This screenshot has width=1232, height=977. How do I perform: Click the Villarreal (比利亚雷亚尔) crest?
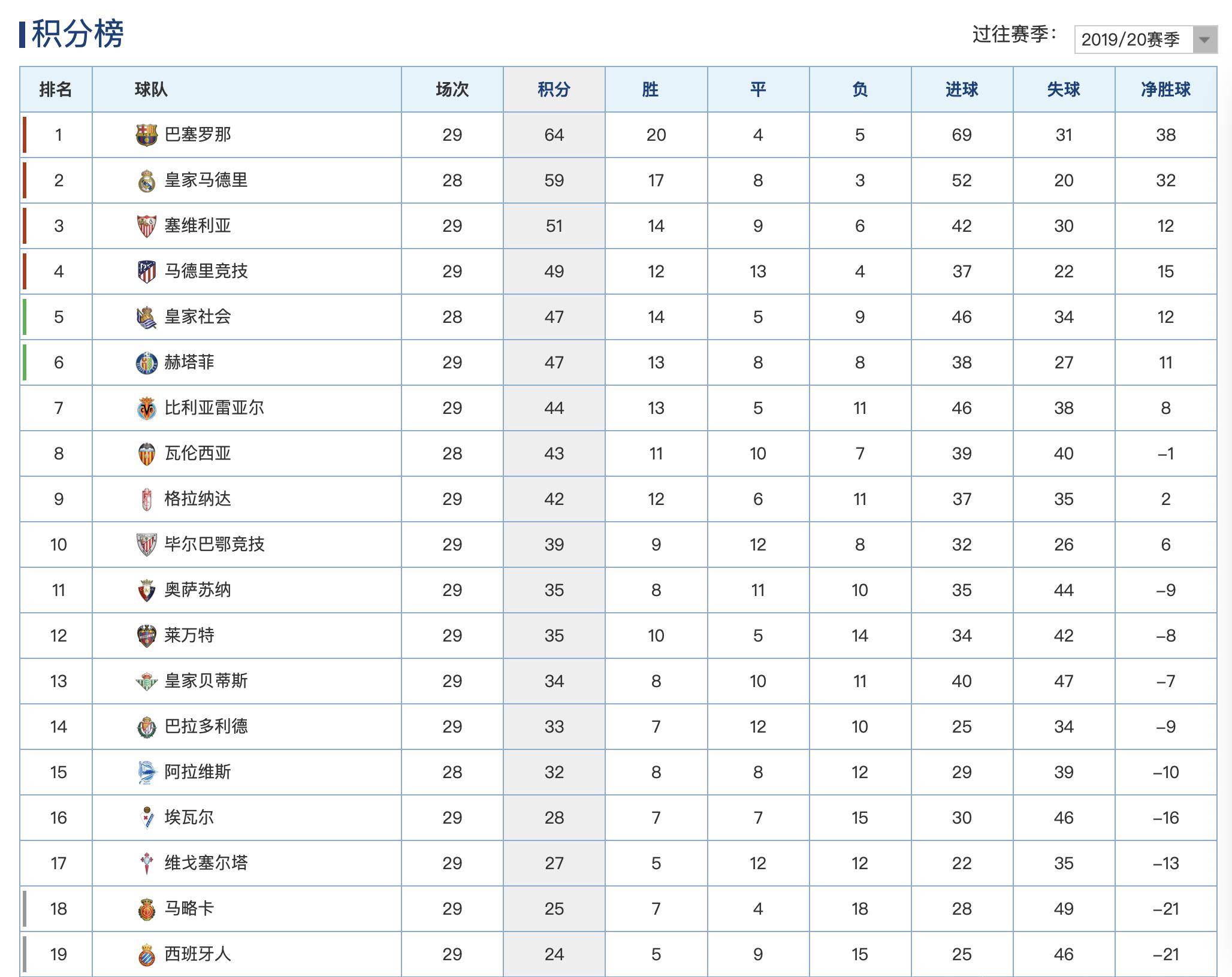click(x=147, y=408)
